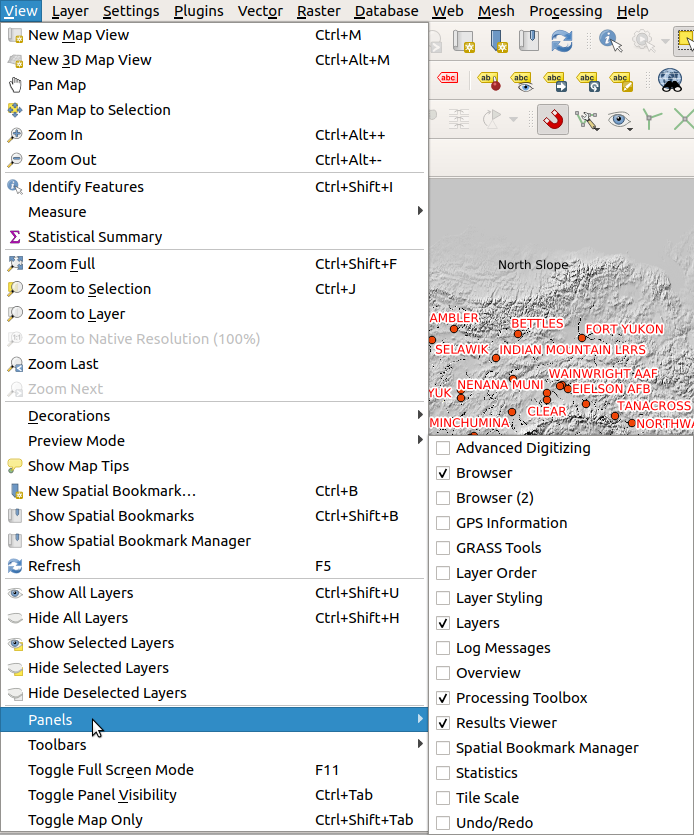Open Show Spatial Bookmarks toolbar icon
The height and width of the screenshot is (835, 694).
click(529, 41)
